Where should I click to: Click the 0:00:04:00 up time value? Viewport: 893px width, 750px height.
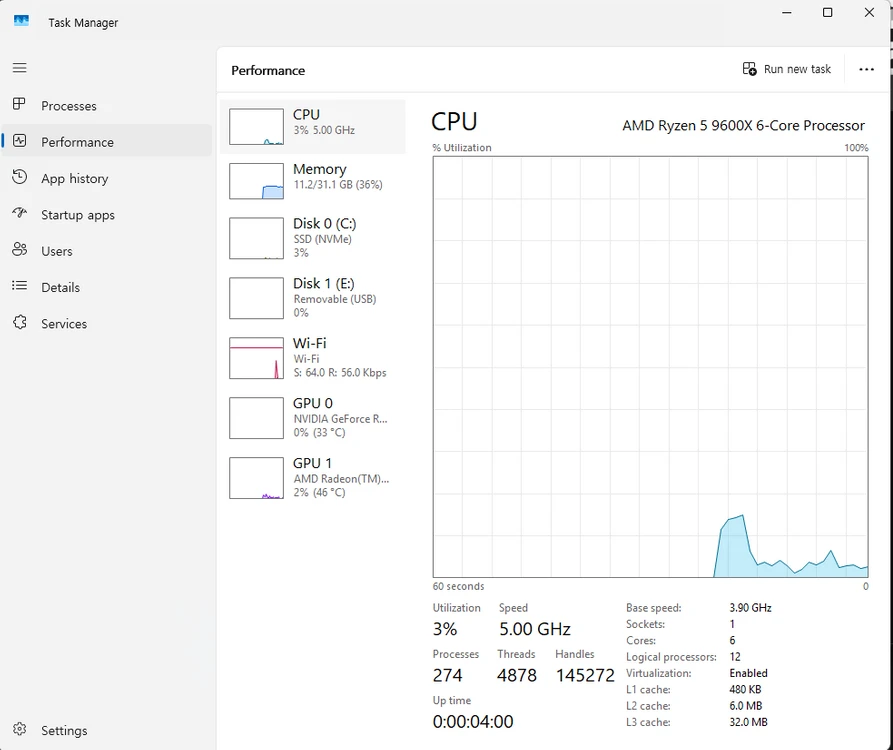[x=473, y=722]
